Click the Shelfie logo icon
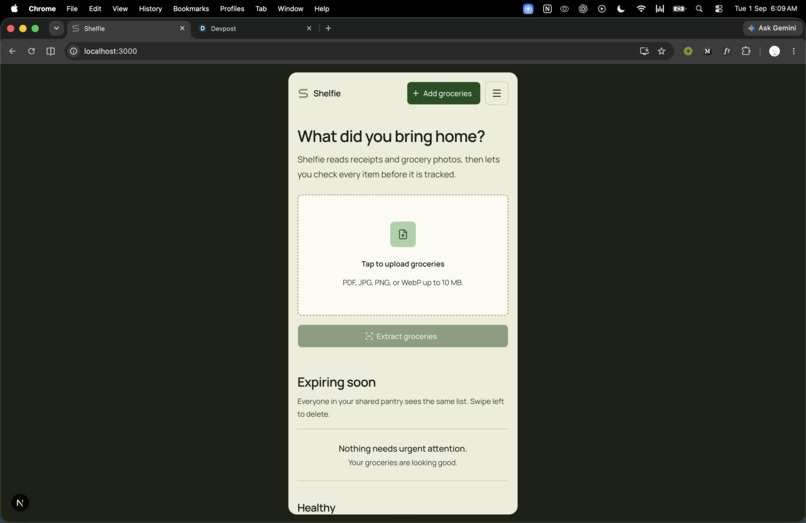Screen dimensions: 806x523 tap(303, 93)
